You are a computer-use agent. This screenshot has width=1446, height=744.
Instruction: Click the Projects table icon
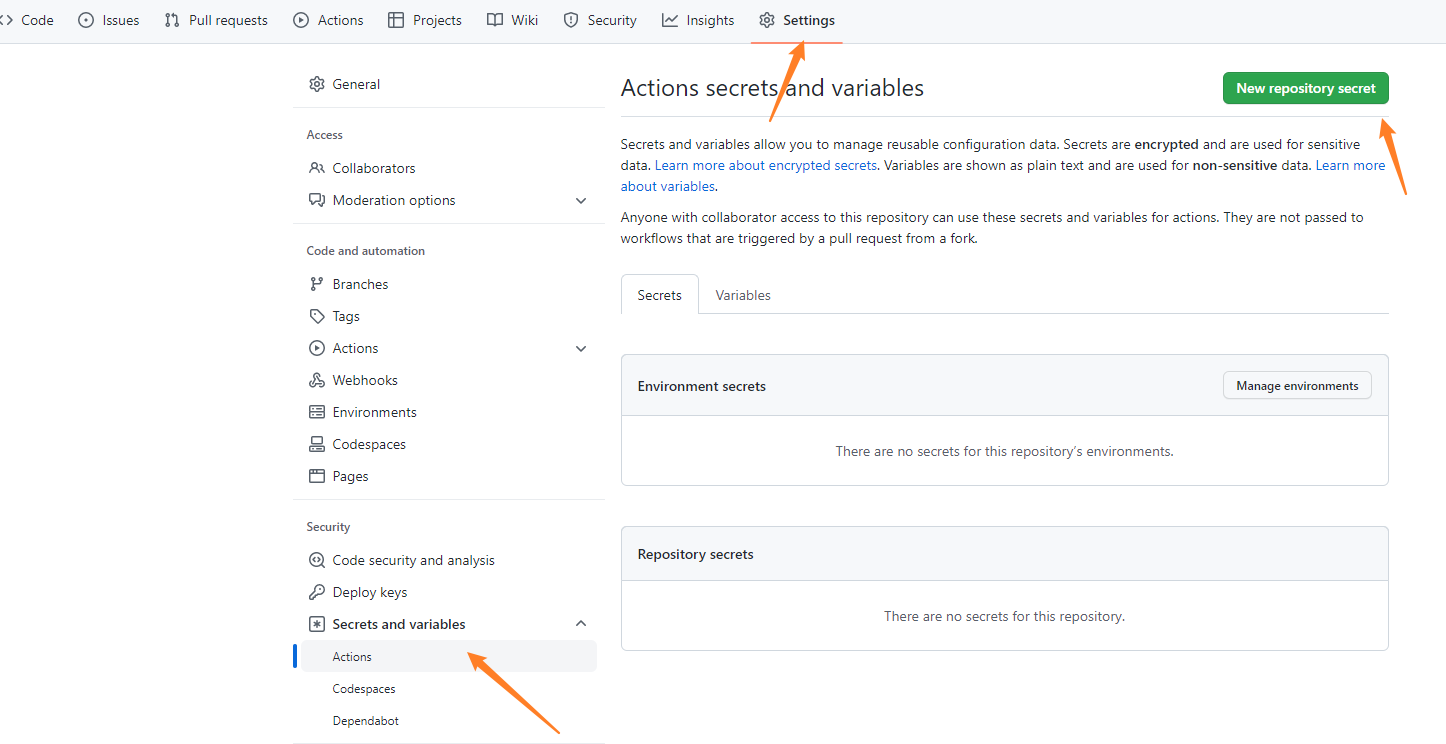396,20
